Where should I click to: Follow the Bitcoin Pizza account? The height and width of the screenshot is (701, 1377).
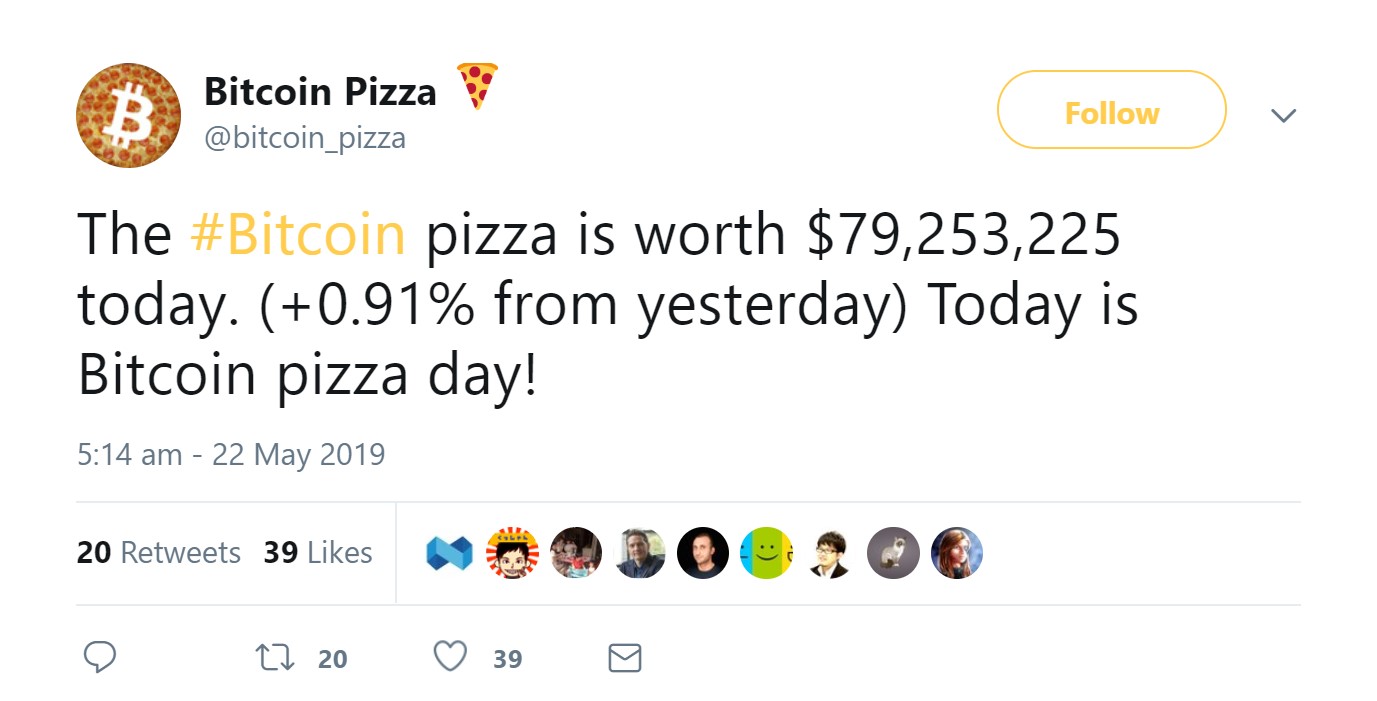[1111, 113]
